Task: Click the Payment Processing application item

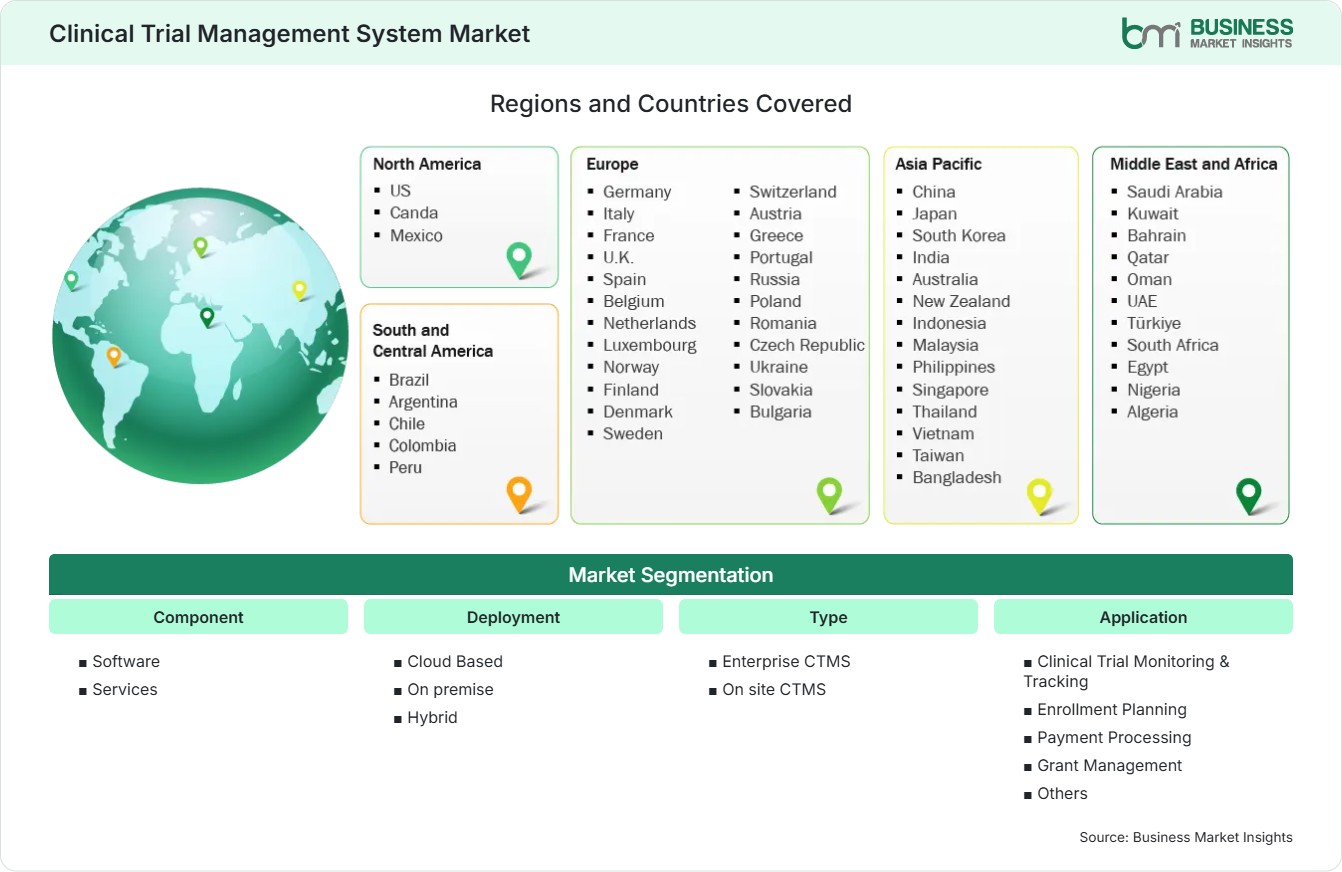Action: [1114, 738]
